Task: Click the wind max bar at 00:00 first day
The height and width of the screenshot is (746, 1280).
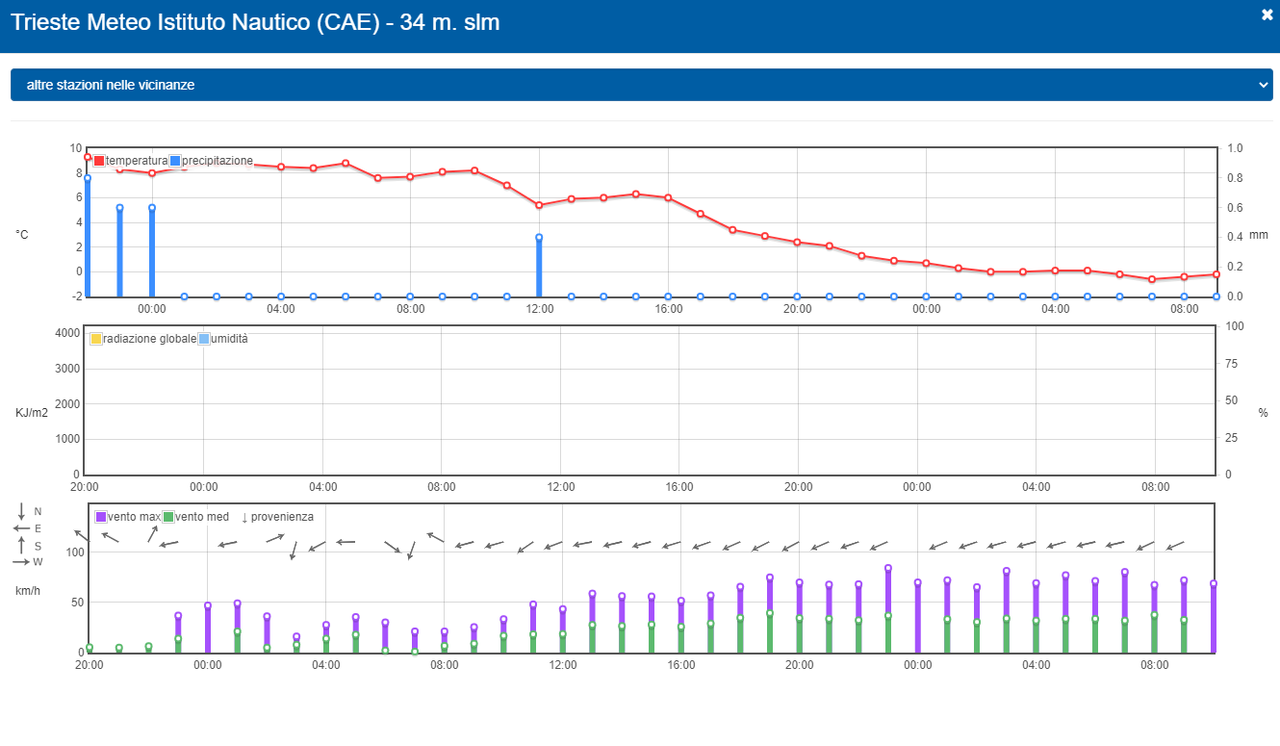Action: pos(208,629)
